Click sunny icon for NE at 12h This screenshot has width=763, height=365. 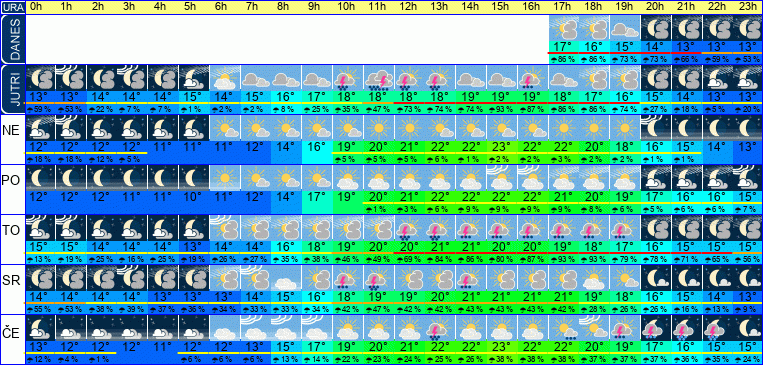[409, 128]
